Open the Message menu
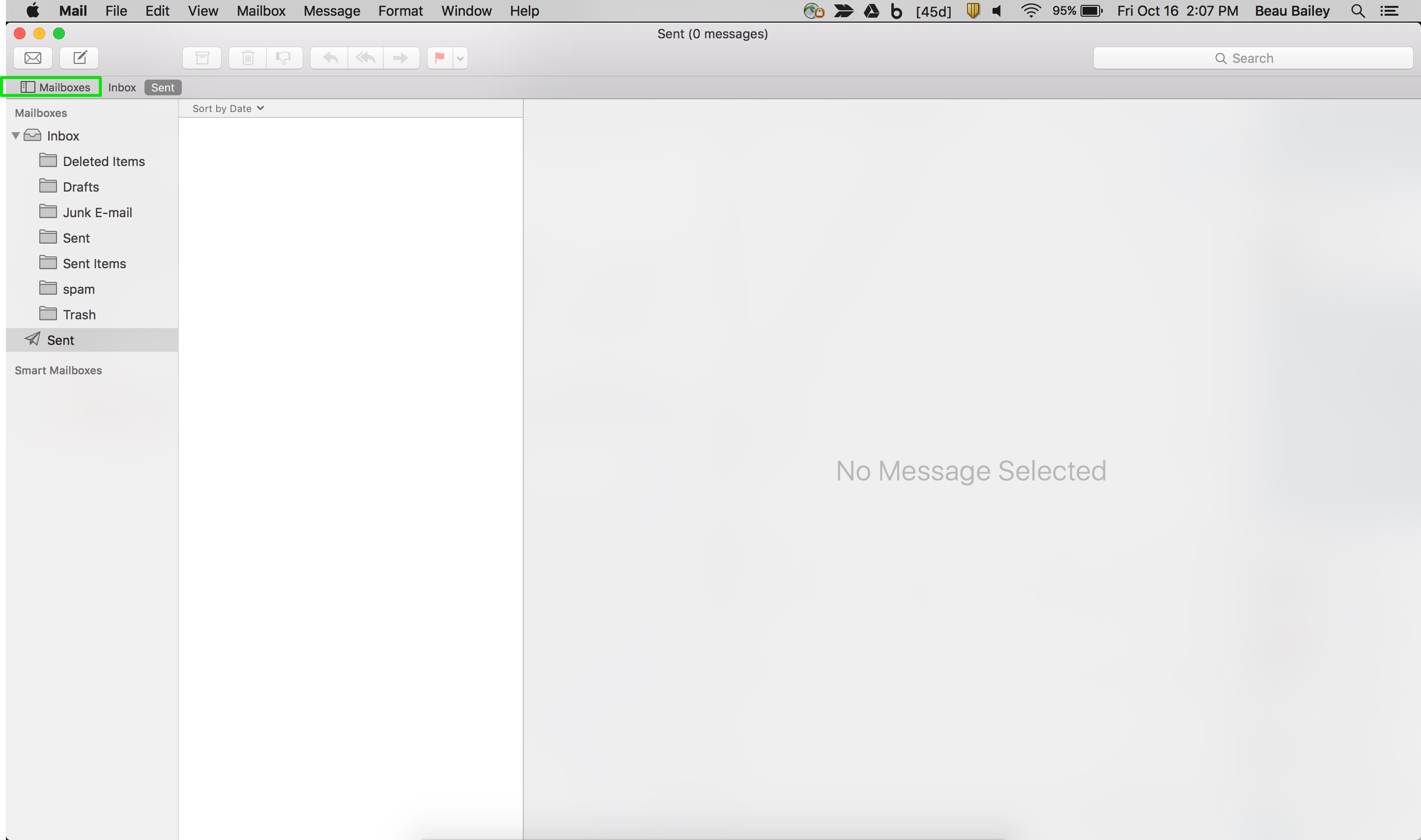 click(x=332, y=11)
